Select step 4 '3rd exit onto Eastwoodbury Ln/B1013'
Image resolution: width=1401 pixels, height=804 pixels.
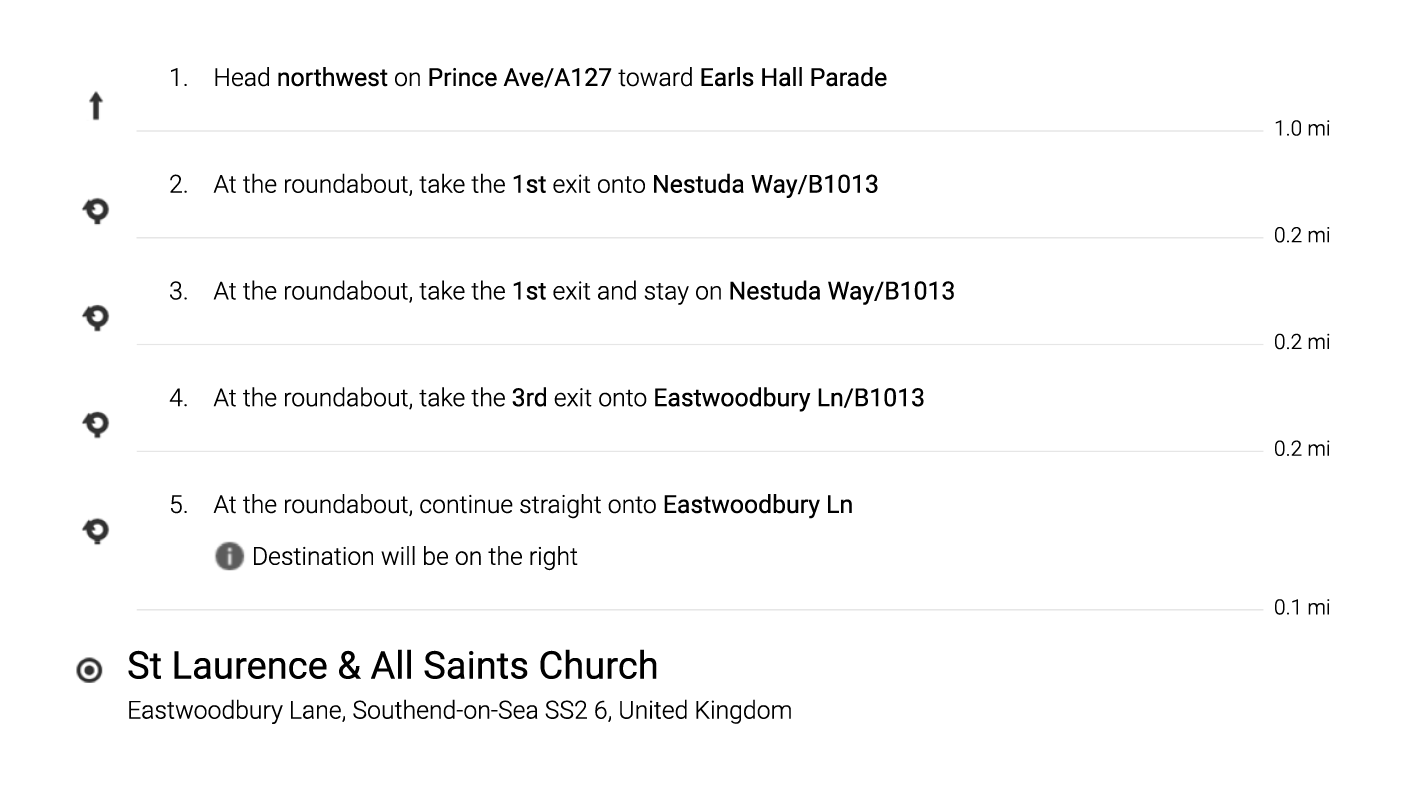[x=568, y=398]
